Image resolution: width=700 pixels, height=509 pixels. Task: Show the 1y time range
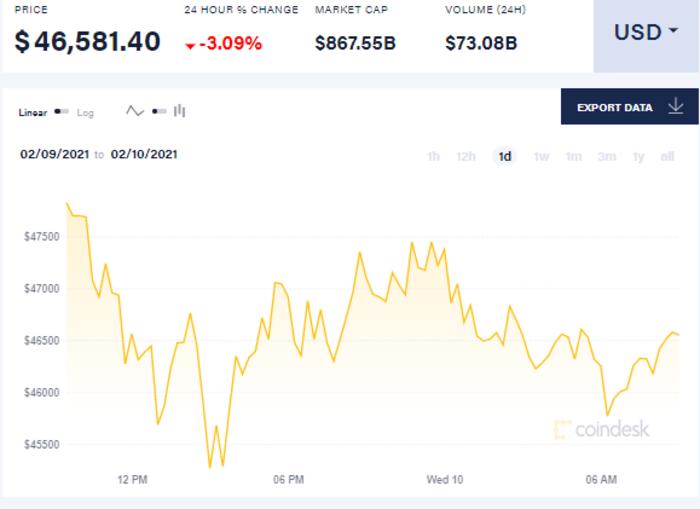pos(638,156)
